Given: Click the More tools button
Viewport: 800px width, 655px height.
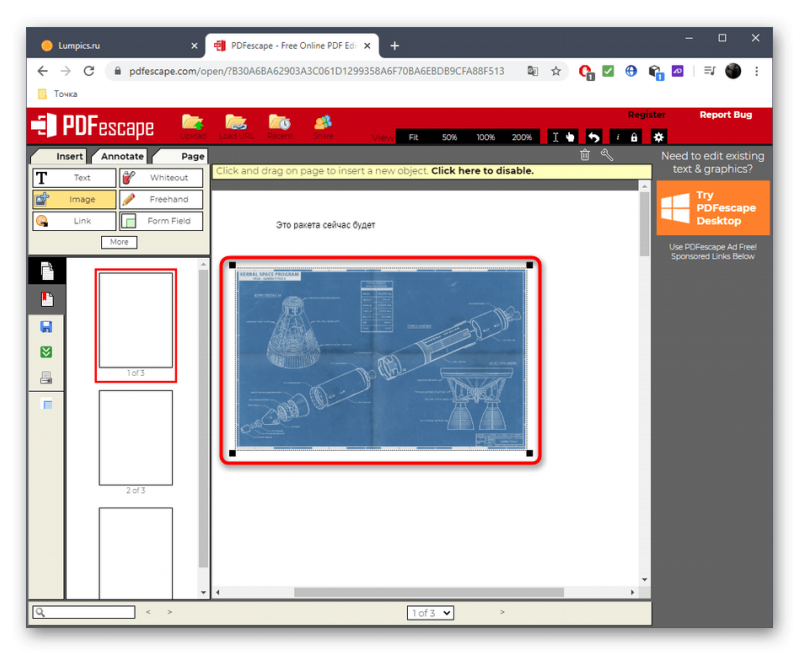Looking at the screenshot, I should [x=119, y=242].
